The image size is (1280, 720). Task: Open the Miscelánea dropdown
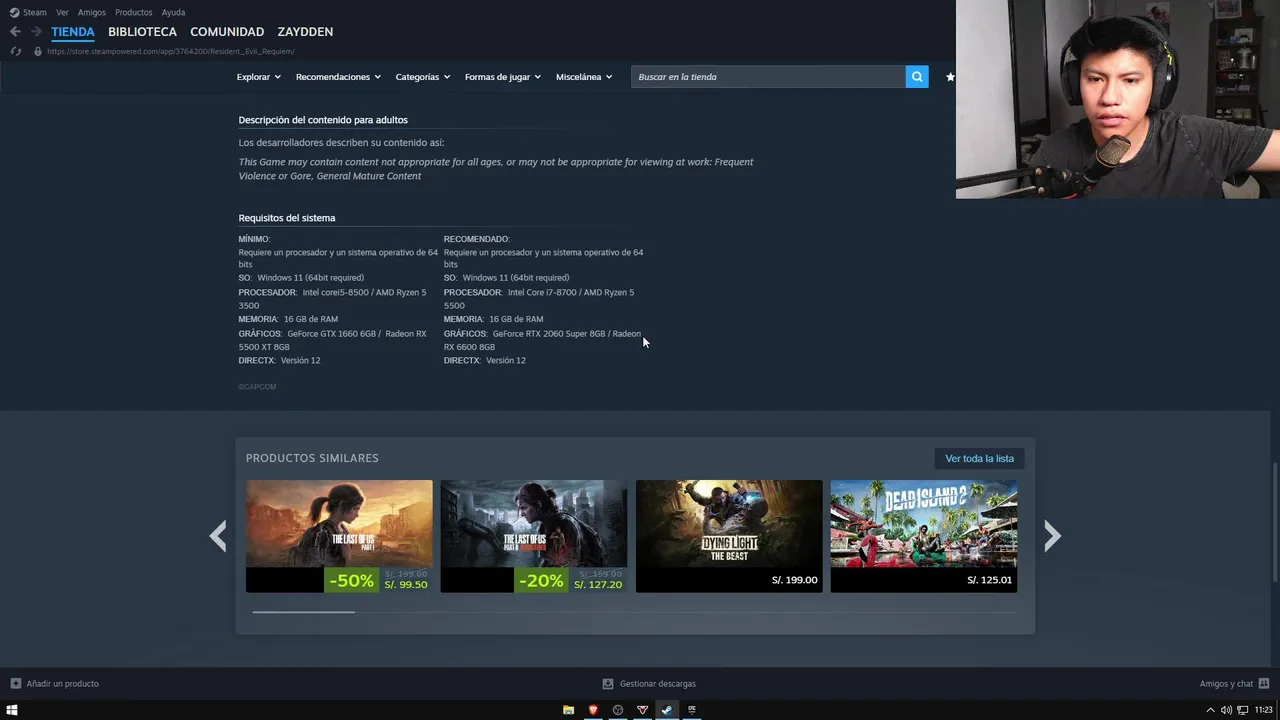584,77
